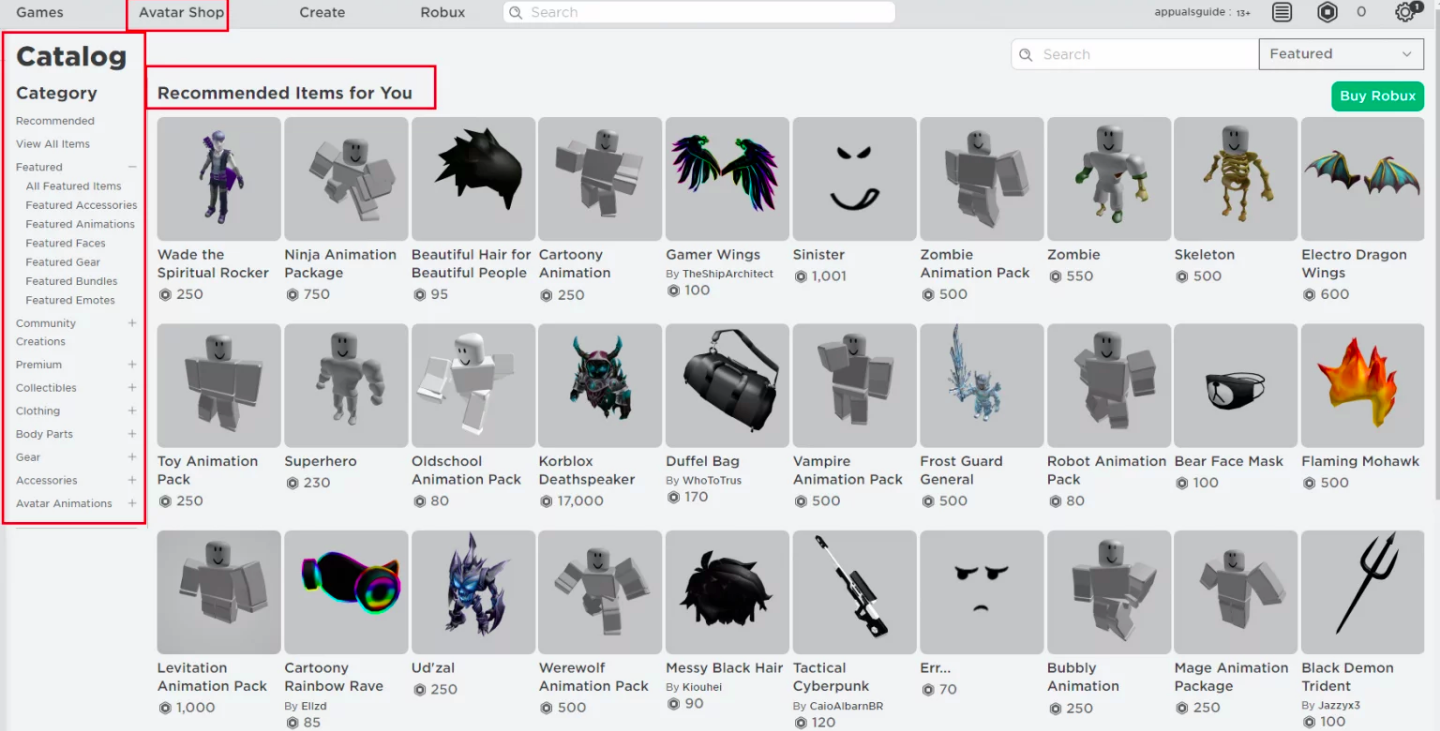Expand the Clothing category
Screen dimensions: 1440x731
tap(132, 411)
